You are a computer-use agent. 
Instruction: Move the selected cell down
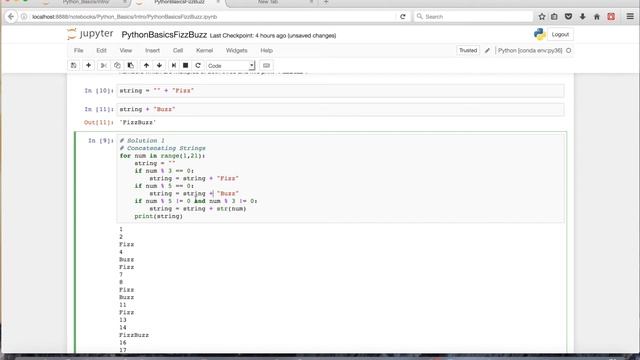pos(159,65)
